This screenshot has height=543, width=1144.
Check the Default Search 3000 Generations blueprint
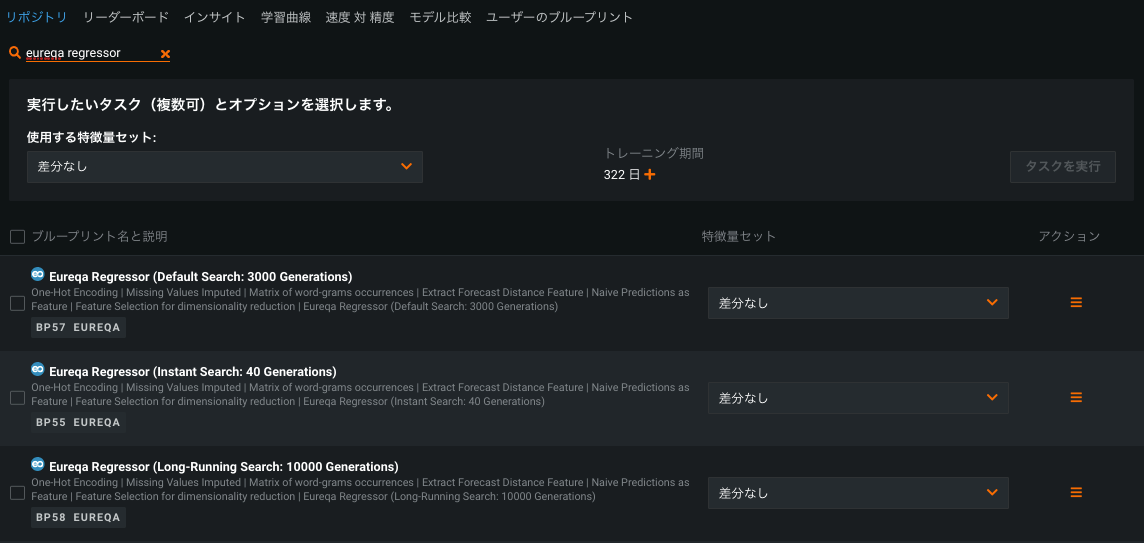point(18,303)
